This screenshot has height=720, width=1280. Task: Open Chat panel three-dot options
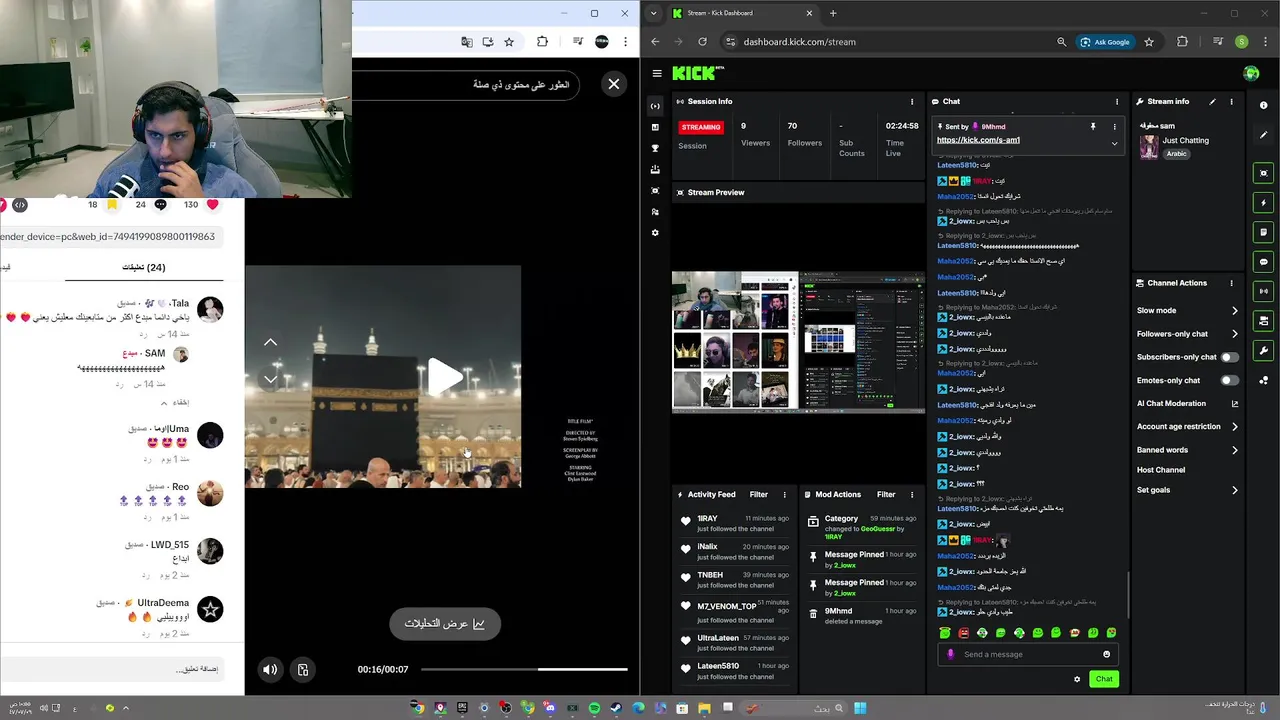[x=1117, y=101]
